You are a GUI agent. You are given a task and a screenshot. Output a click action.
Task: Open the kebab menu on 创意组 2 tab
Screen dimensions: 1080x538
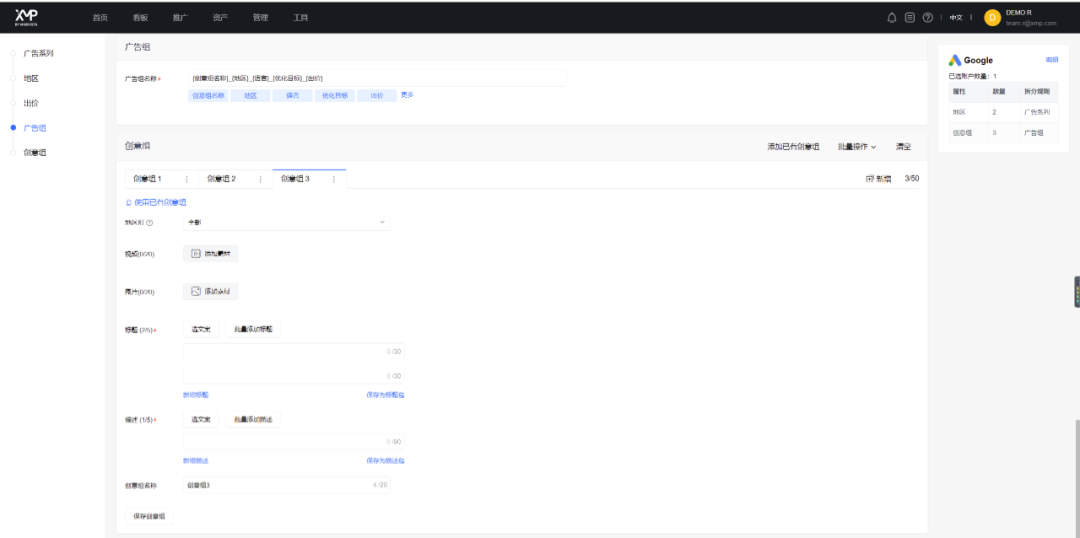click(x=260, y=179)
